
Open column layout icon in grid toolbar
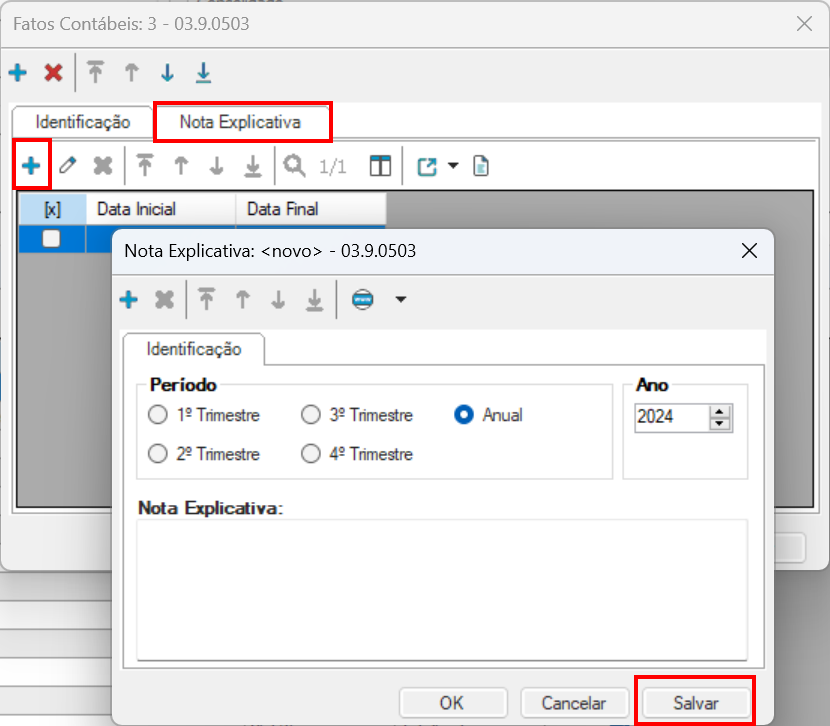pos(380,166)
